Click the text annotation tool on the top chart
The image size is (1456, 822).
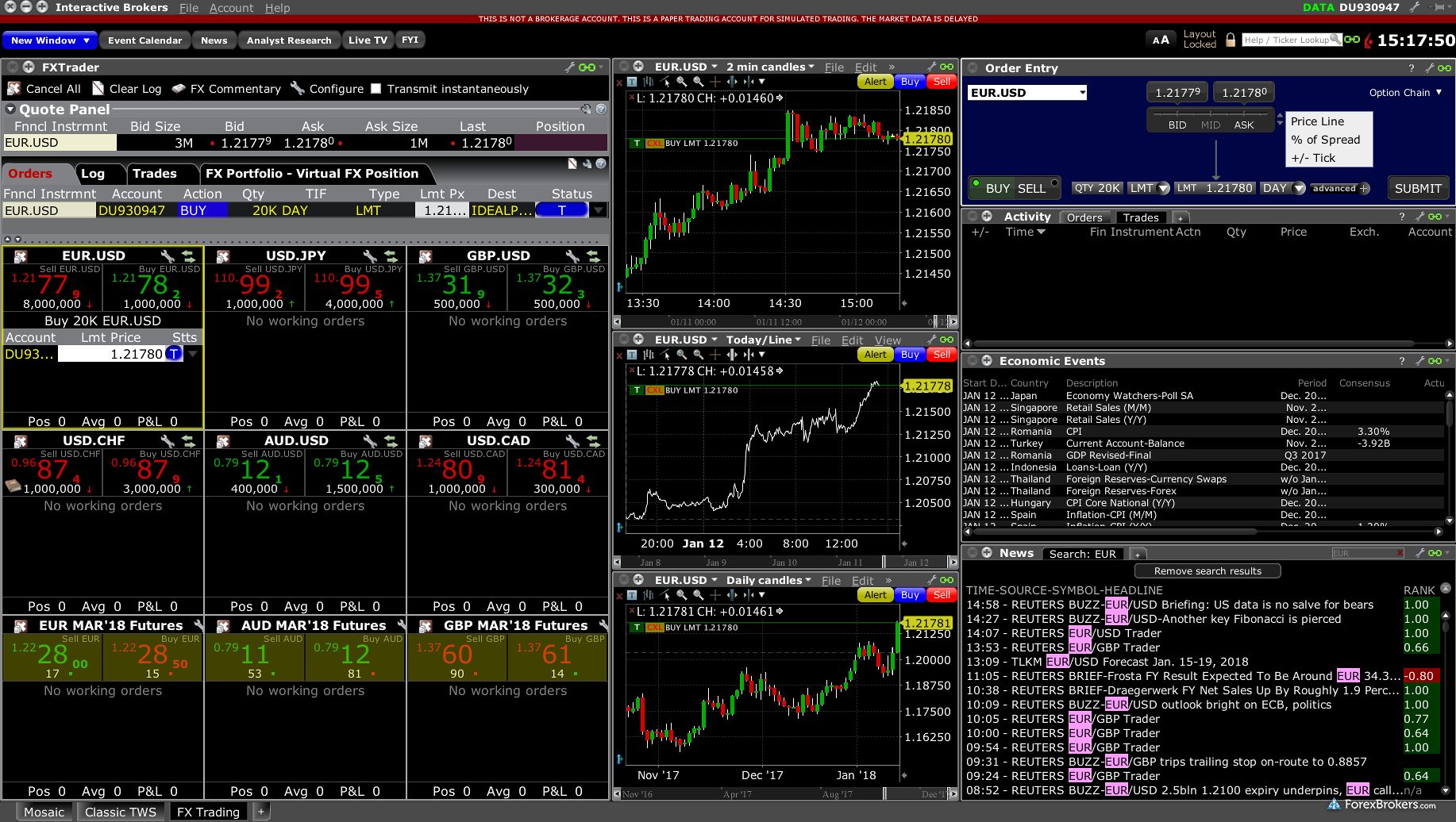[634, 82]
